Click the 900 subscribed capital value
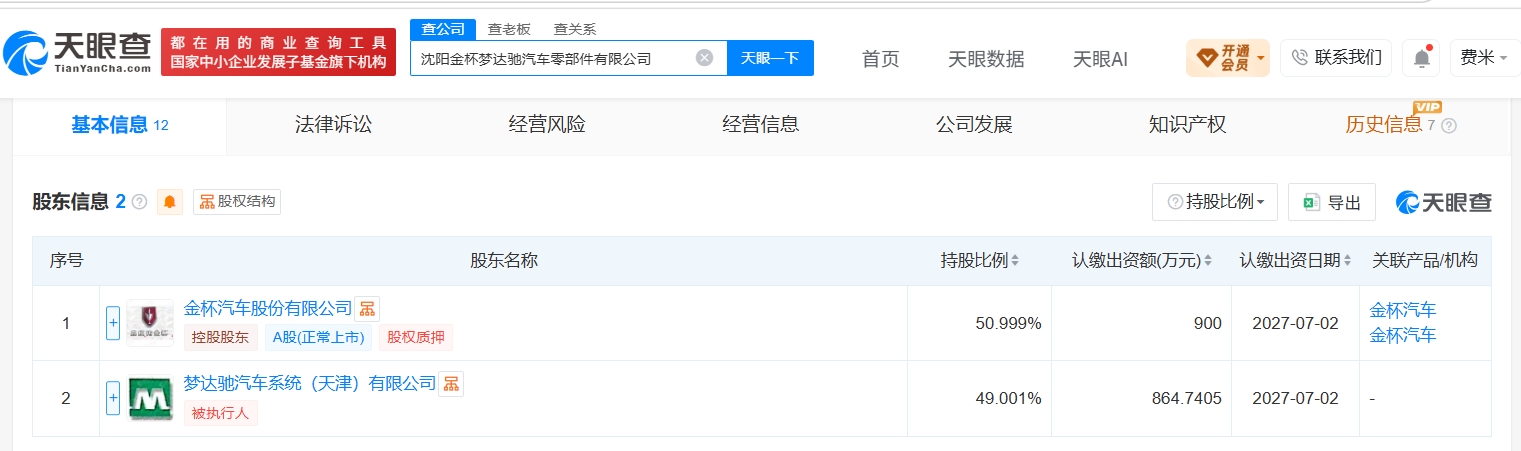The image size is (1521, 451). coord(1207,323)
